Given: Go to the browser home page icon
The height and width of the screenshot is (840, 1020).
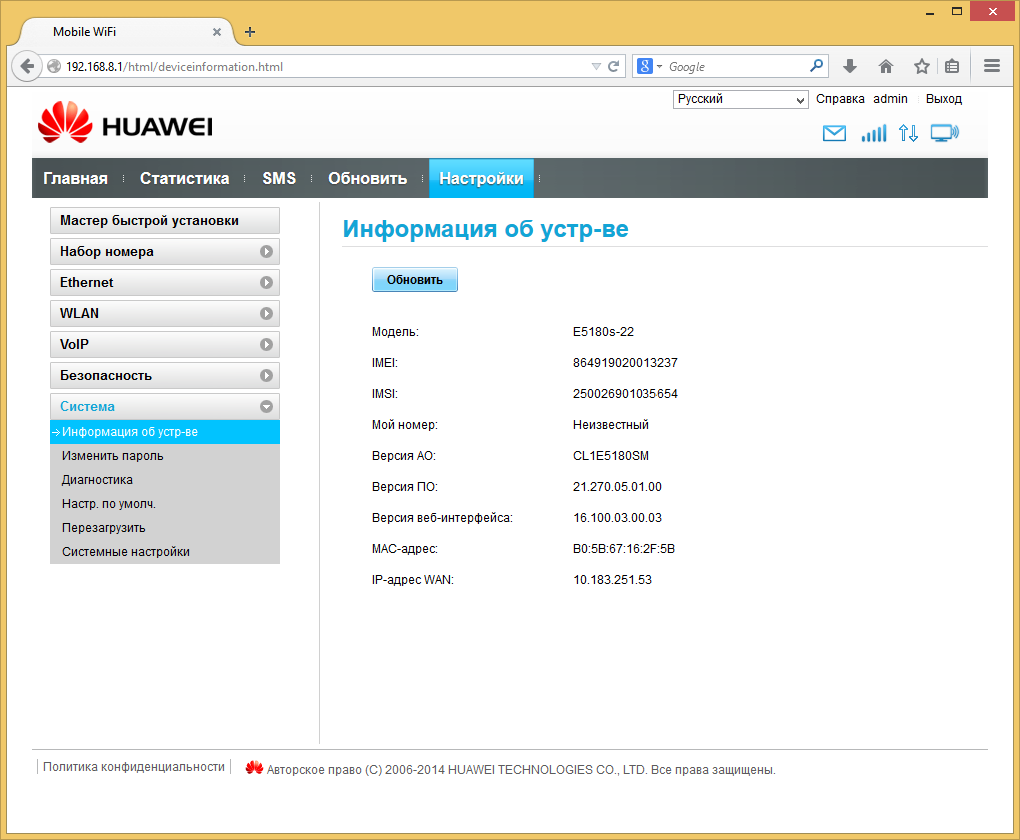Looking at the screenshot, I should (885, 66).
